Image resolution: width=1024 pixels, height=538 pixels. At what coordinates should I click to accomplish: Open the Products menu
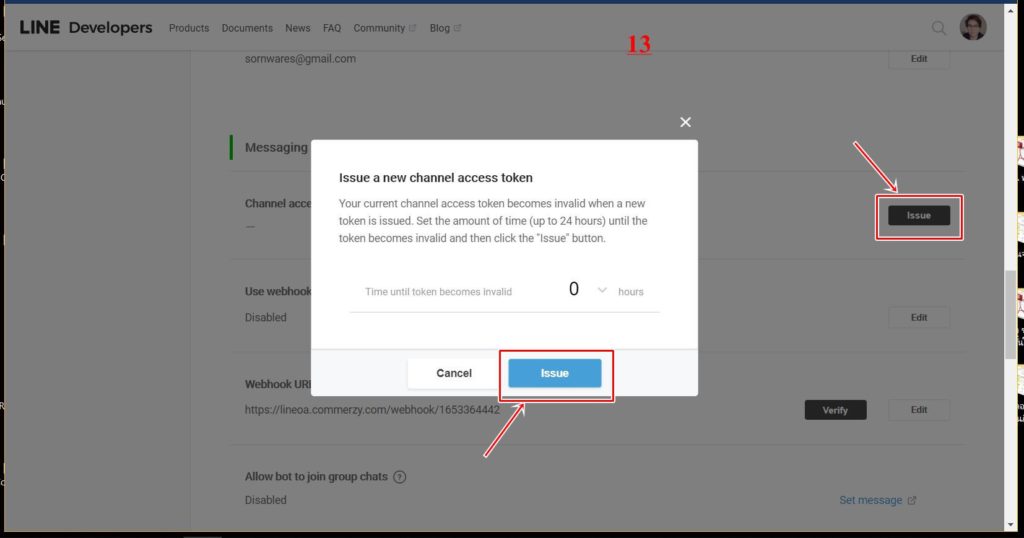click(188, 28)
